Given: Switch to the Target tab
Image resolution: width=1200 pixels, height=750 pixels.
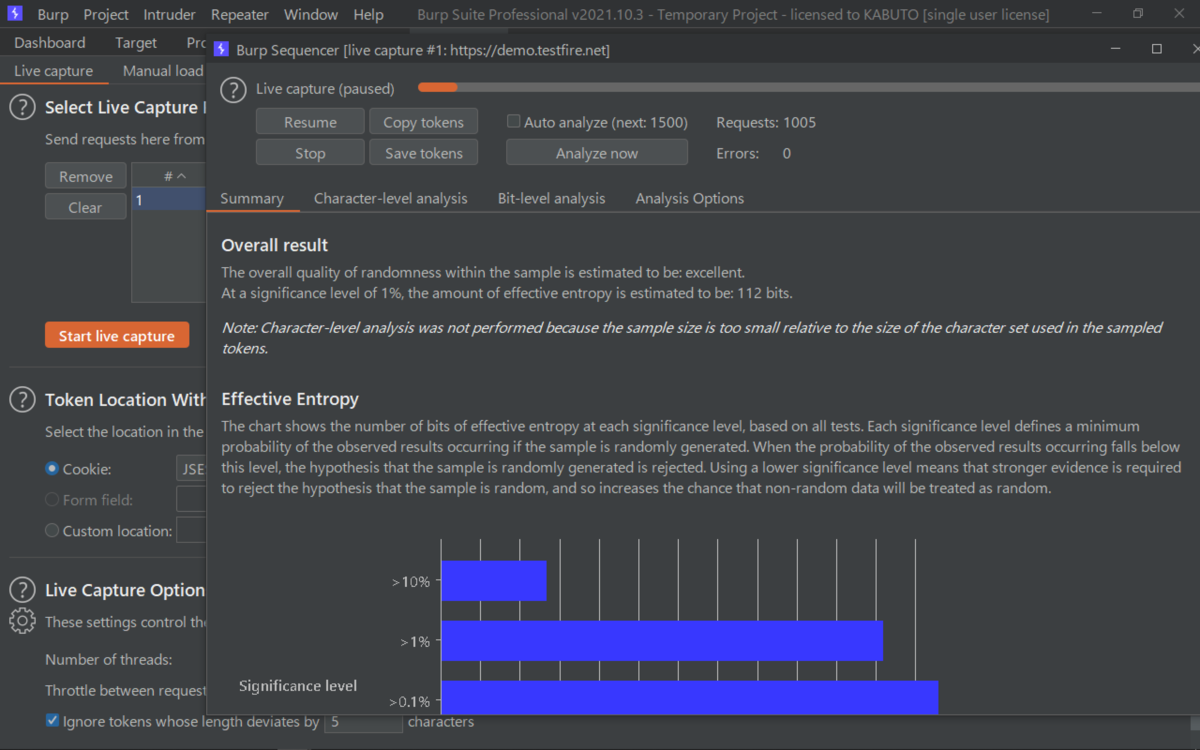Looking at the screenshot, I should pyautogui.click(x=136, y=43).
